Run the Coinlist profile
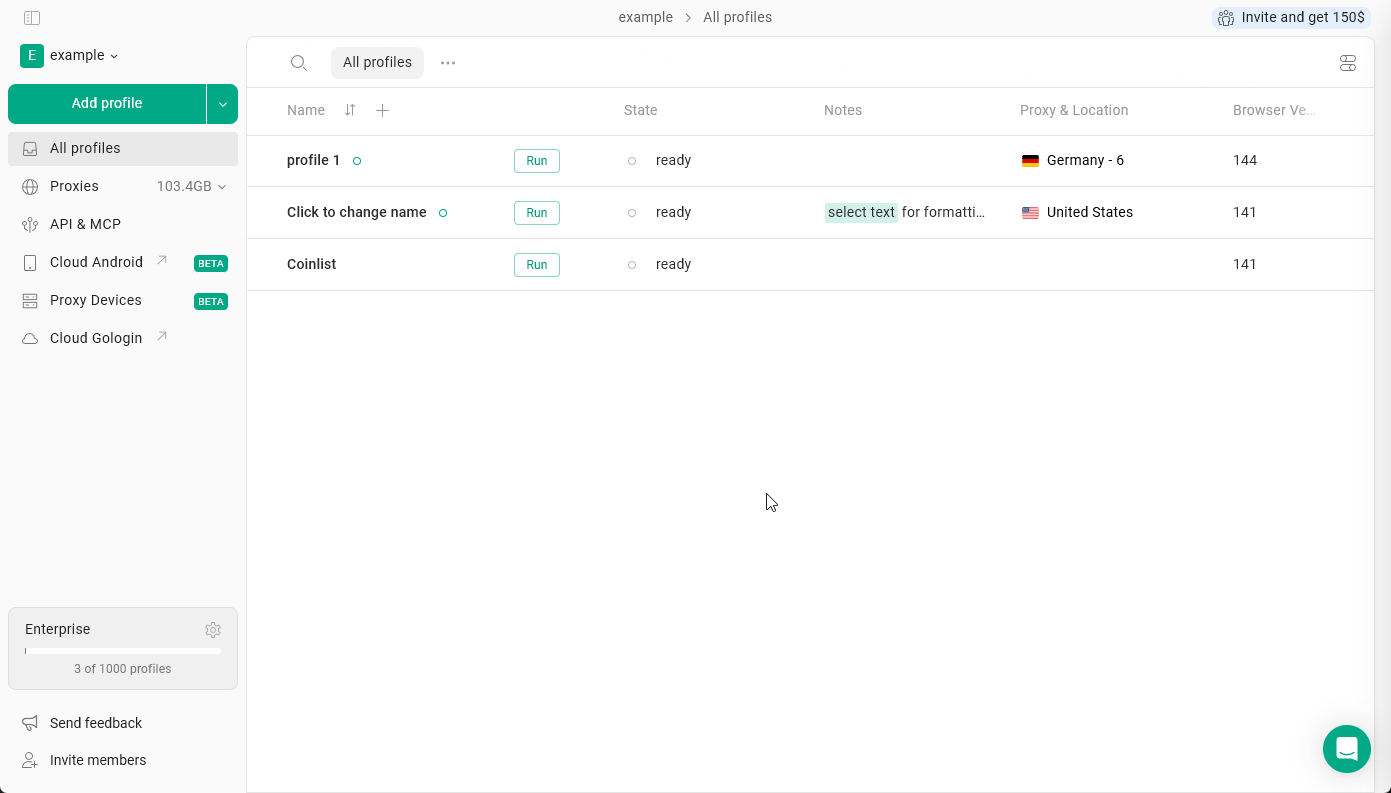The width and height of the screenshot is (1391, 793). point(537,264)
